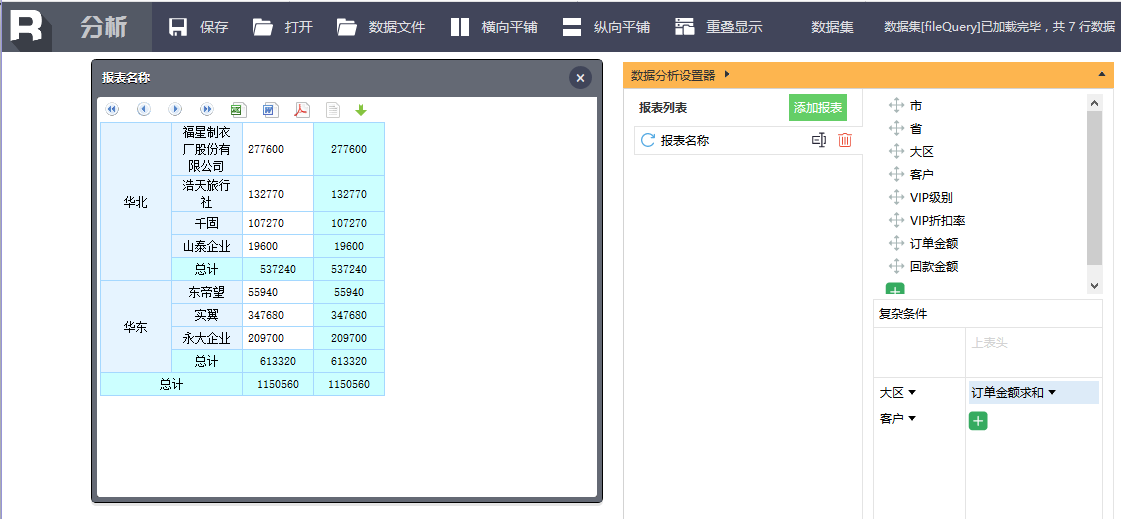Open the 客户 row header dropdown
The height and width of the screenshot is (519, 1121).
912,418
